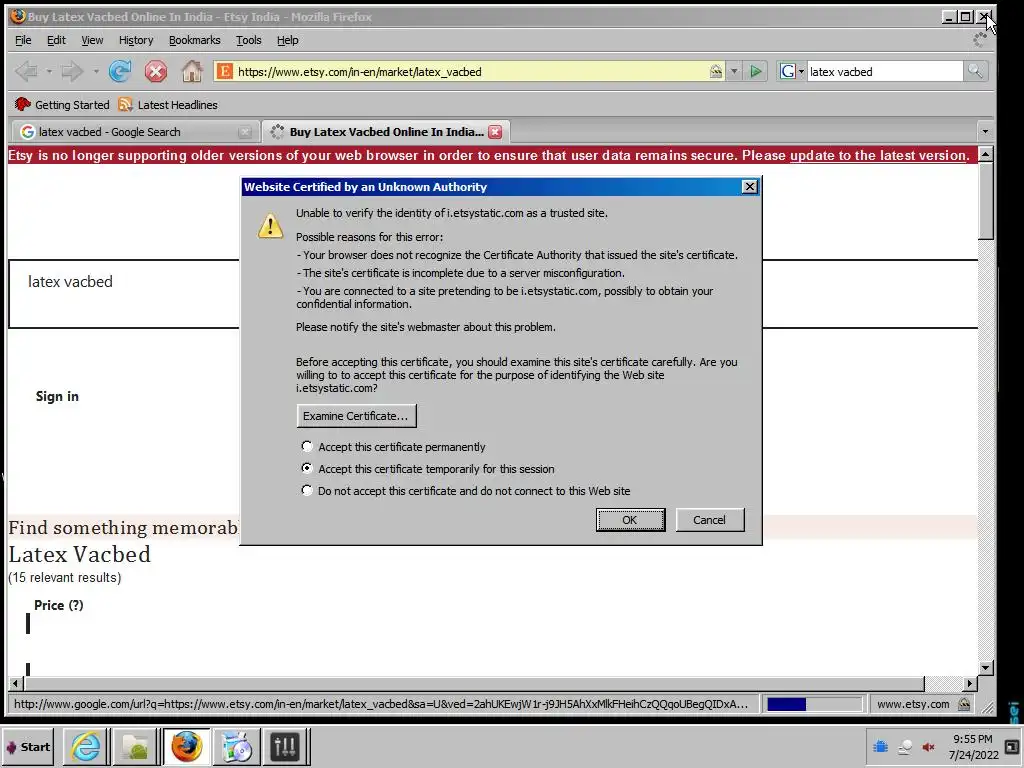
Task: Click the Back navigation arrow
Action: [x=25, y=71]
